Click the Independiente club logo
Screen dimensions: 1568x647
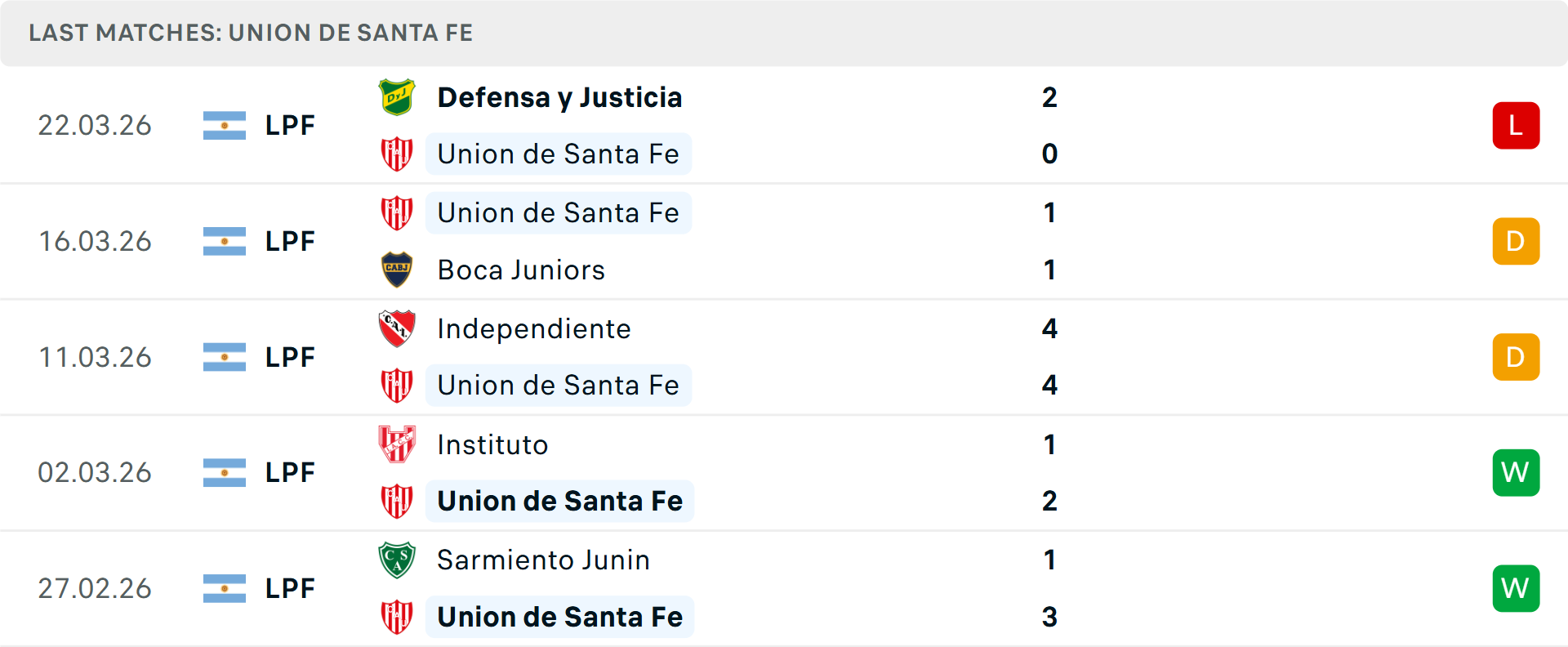(397, 329)
